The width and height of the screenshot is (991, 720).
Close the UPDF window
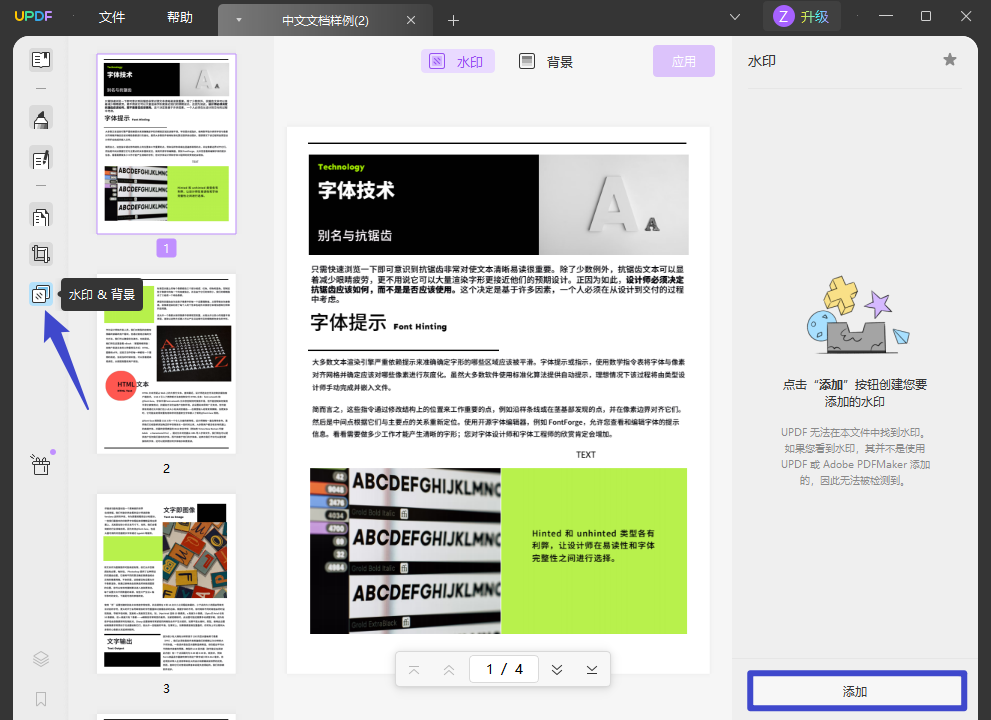(966, 16)
